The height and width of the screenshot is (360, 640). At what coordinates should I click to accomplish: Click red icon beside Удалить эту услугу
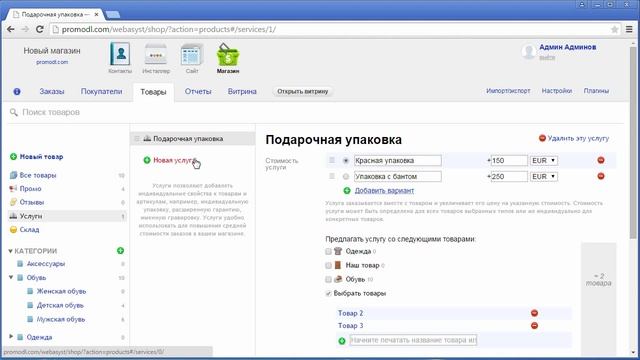click(x=542, y=138)
